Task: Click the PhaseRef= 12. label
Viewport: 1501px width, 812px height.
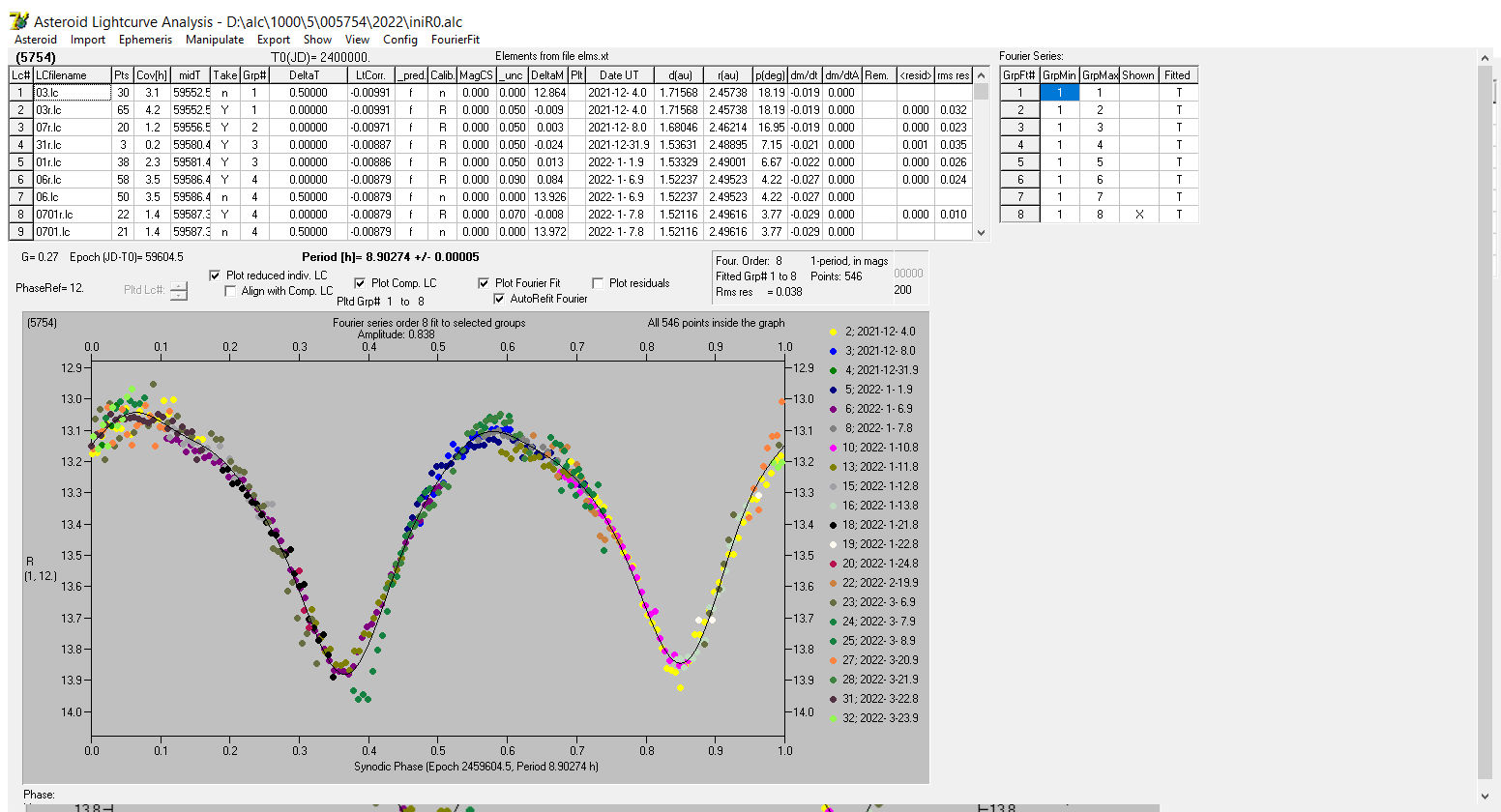Action: 49,288
